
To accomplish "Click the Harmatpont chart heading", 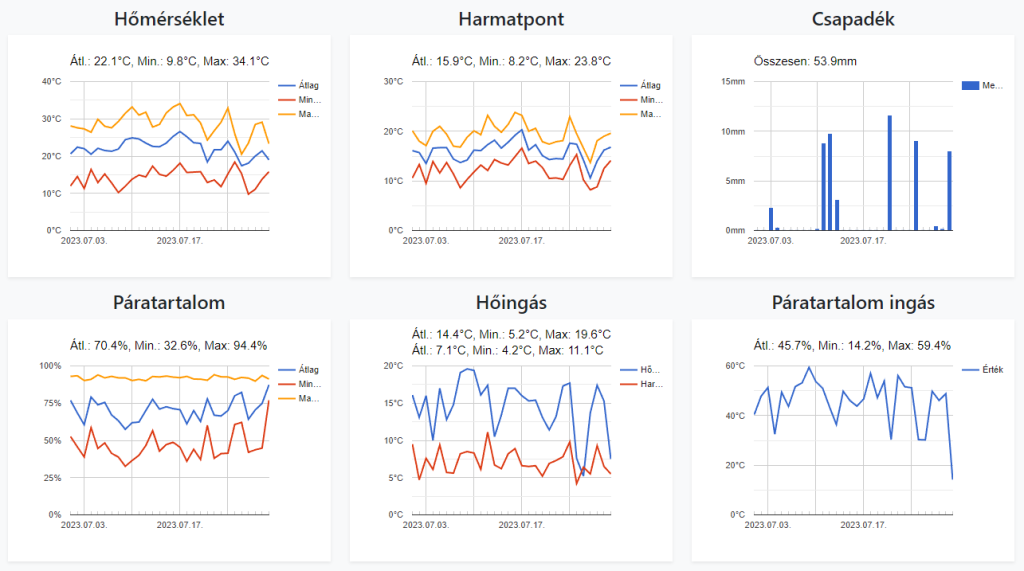I will (x=511, y=19).
